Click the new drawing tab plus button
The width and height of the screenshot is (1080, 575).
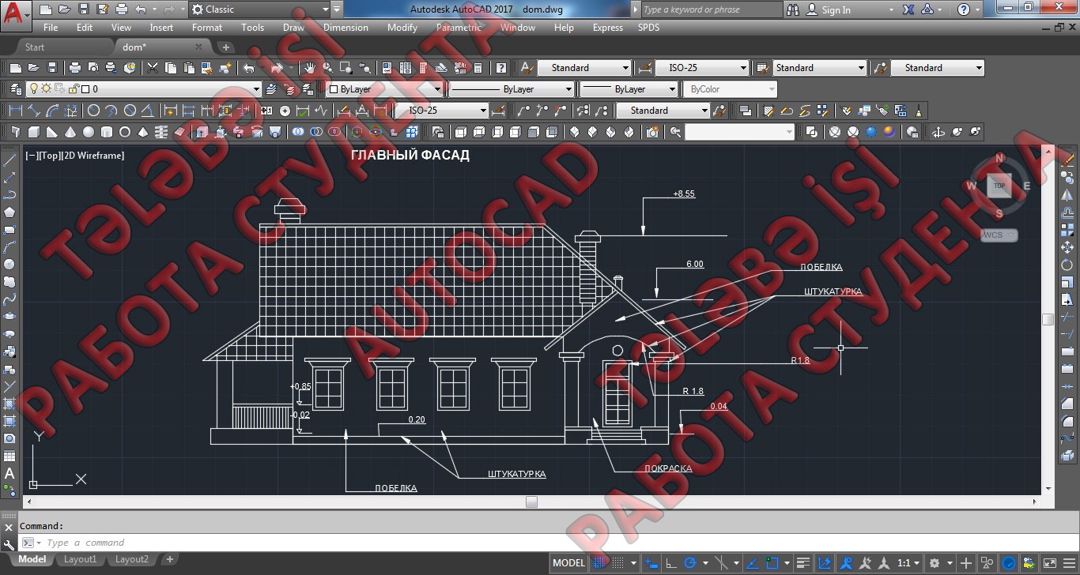click(x=225, y=47)
